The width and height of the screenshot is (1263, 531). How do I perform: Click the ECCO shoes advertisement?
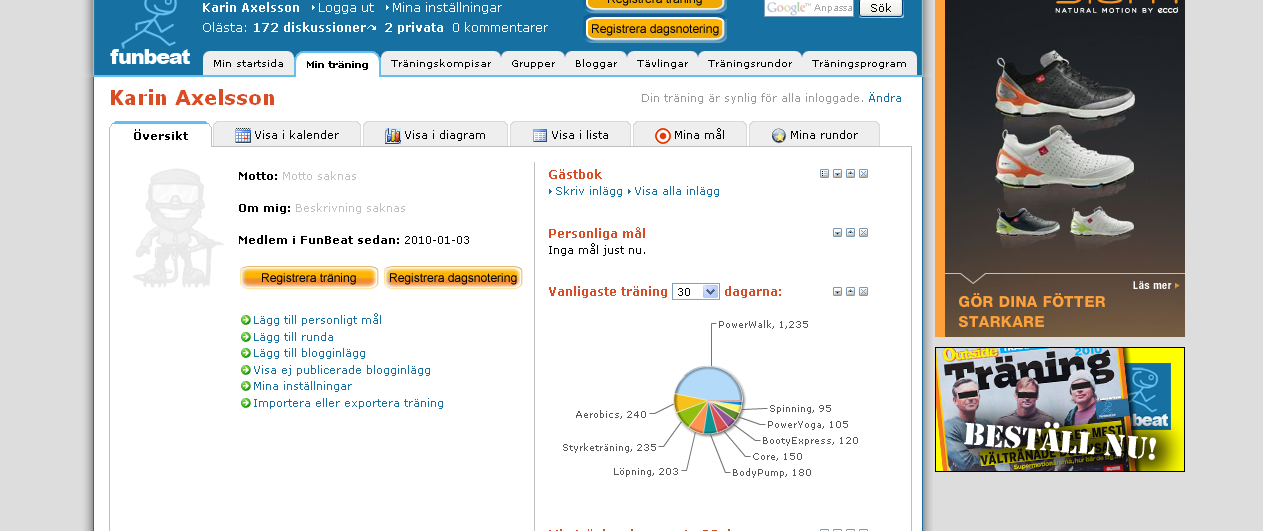(x=1060, y=168)
